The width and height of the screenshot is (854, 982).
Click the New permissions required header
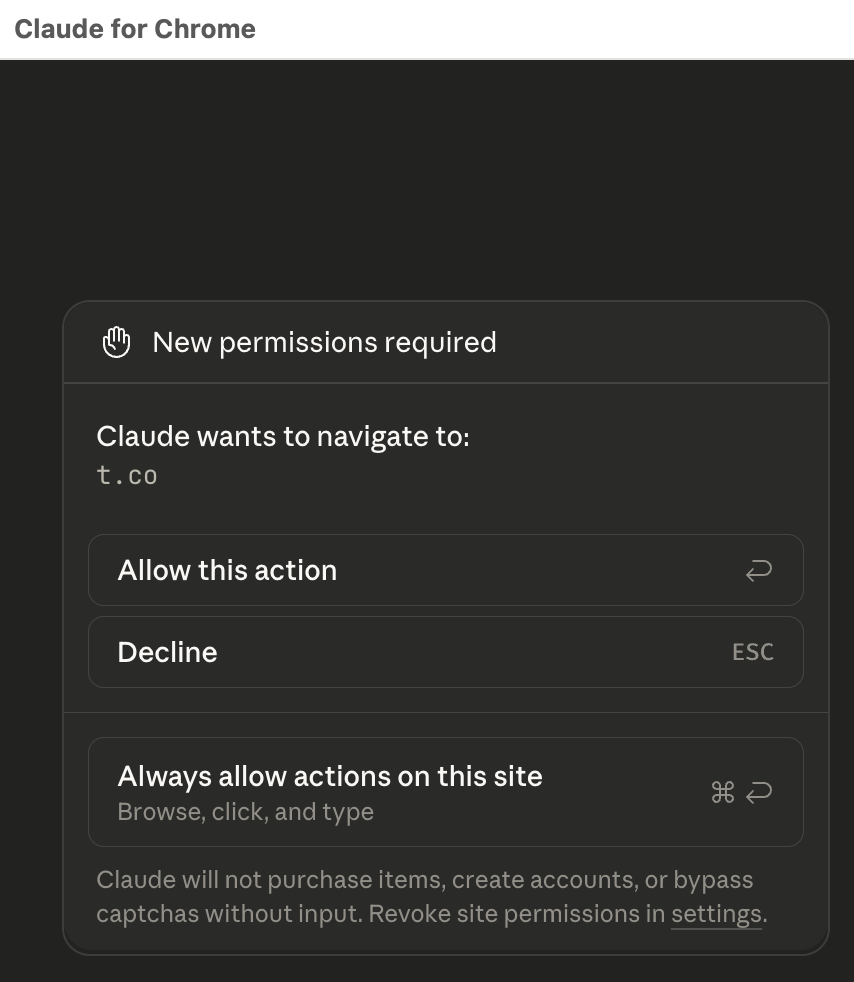point(324,342)
